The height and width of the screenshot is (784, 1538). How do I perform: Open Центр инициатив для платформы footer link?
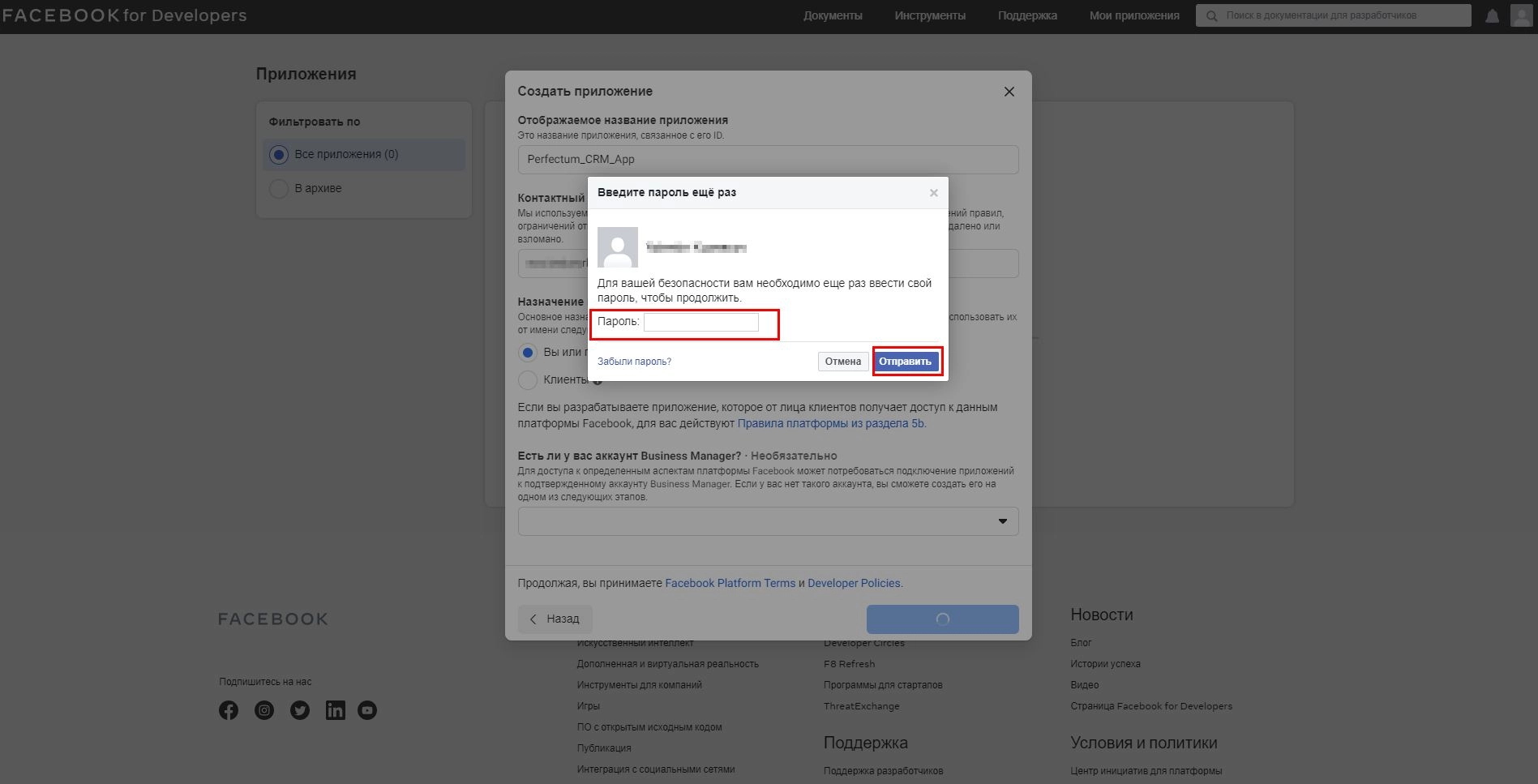(x=1146, y=771)
